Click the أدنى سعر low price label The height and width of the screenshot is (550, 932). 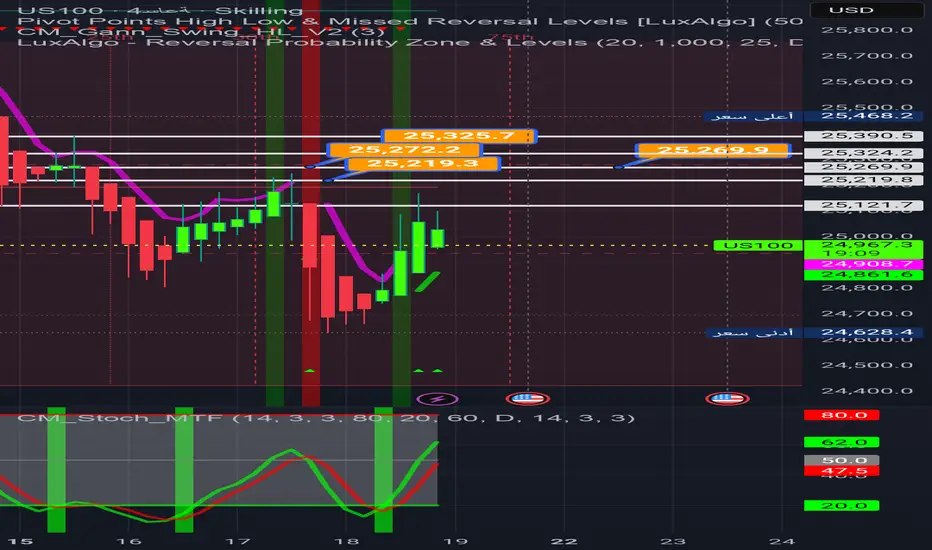[754, 332]
